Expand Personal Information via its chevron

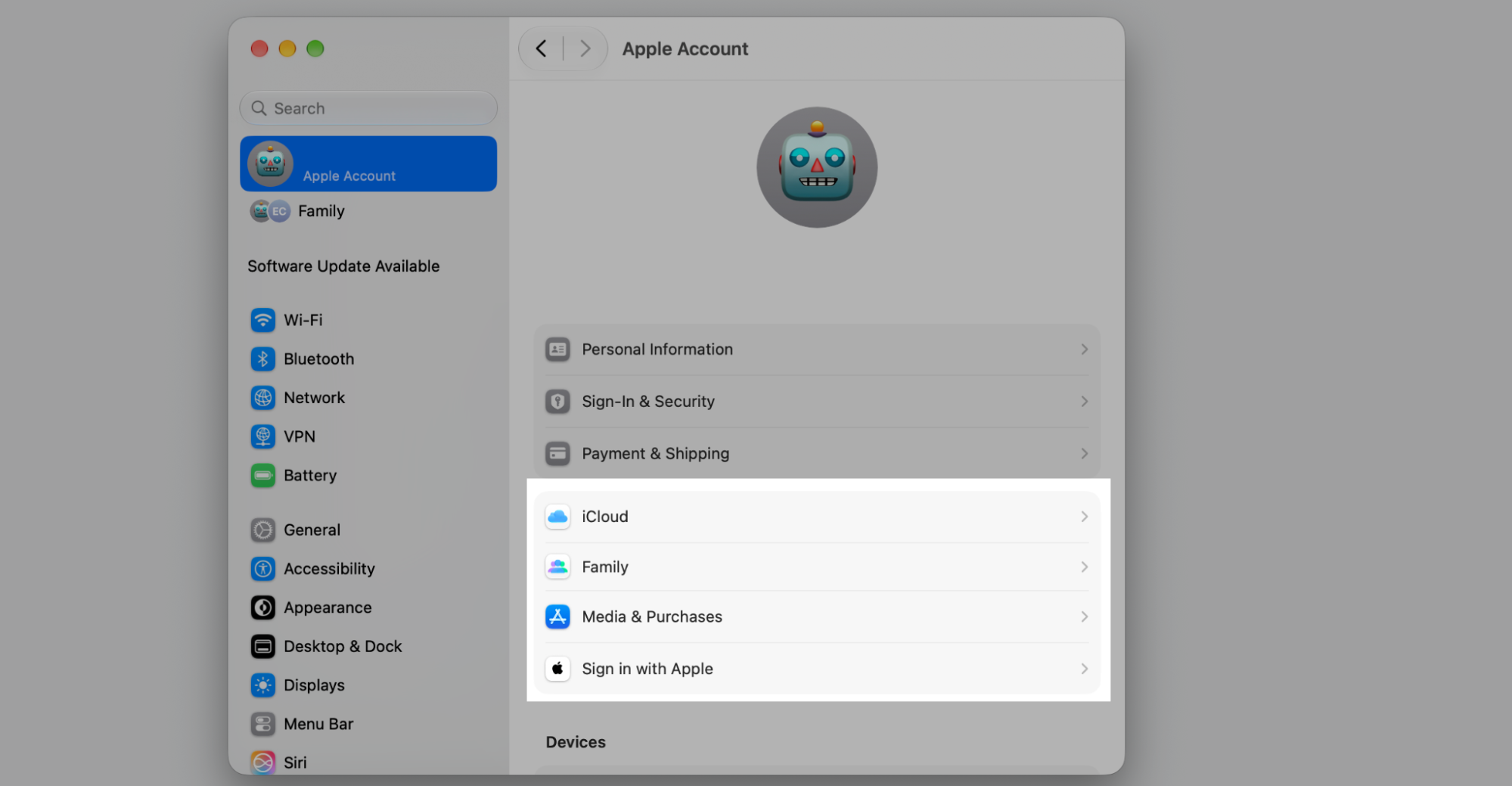tap(1084, 350)
